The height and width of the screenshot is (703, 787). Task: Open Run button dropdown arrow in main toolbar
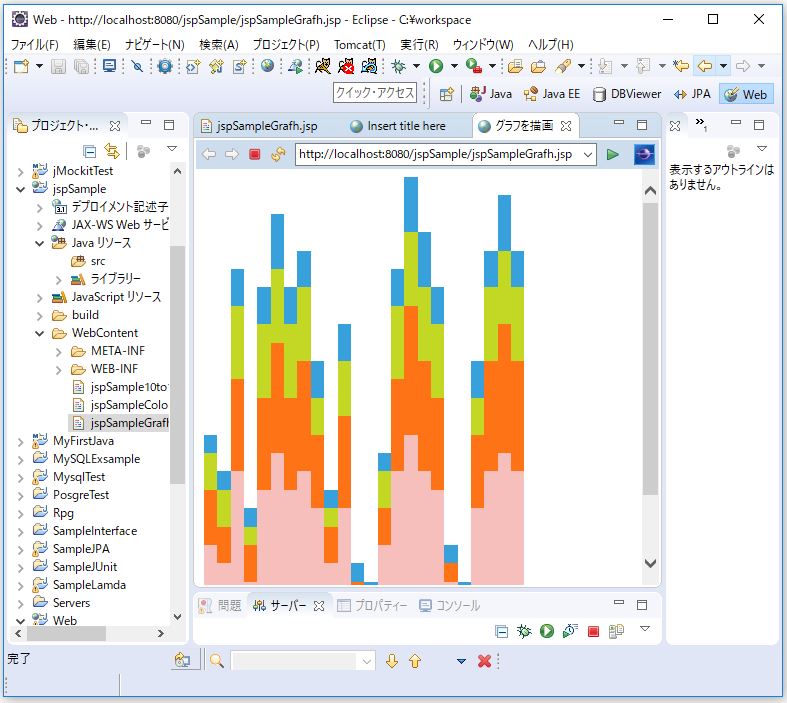(x=454, y=66)
